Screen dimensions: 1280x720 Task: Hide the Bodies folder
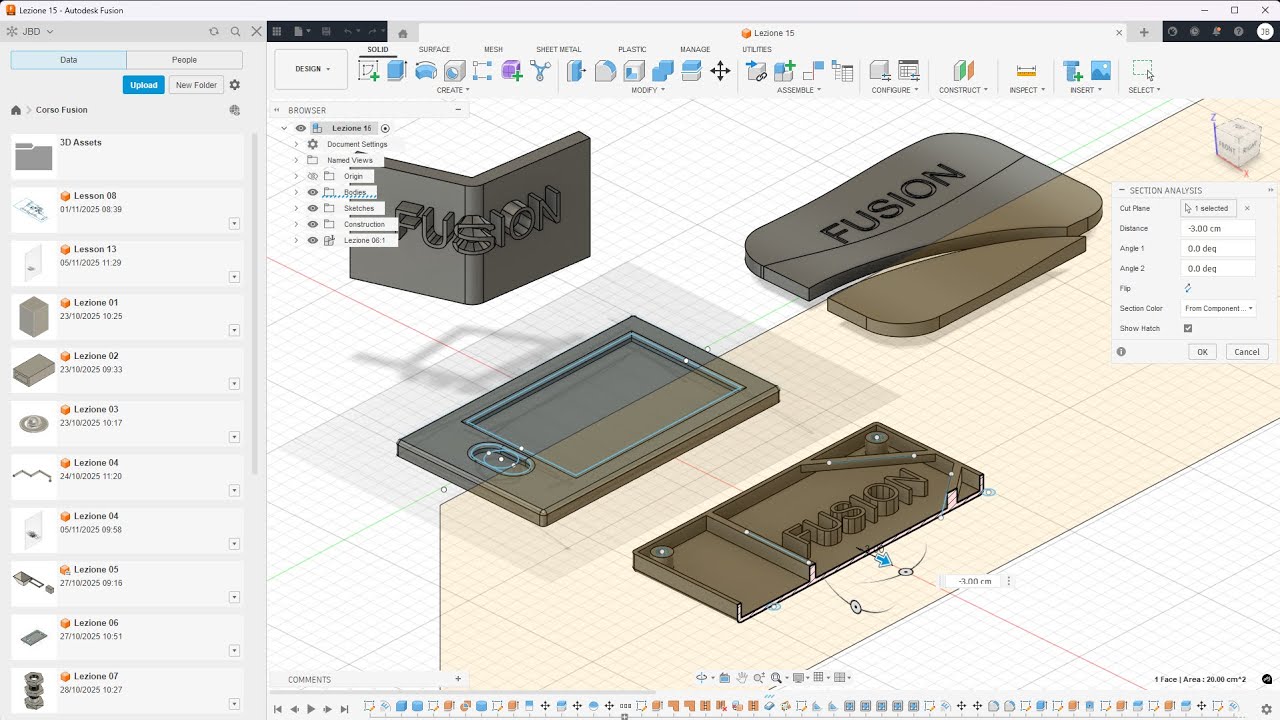tap(312, 192)
